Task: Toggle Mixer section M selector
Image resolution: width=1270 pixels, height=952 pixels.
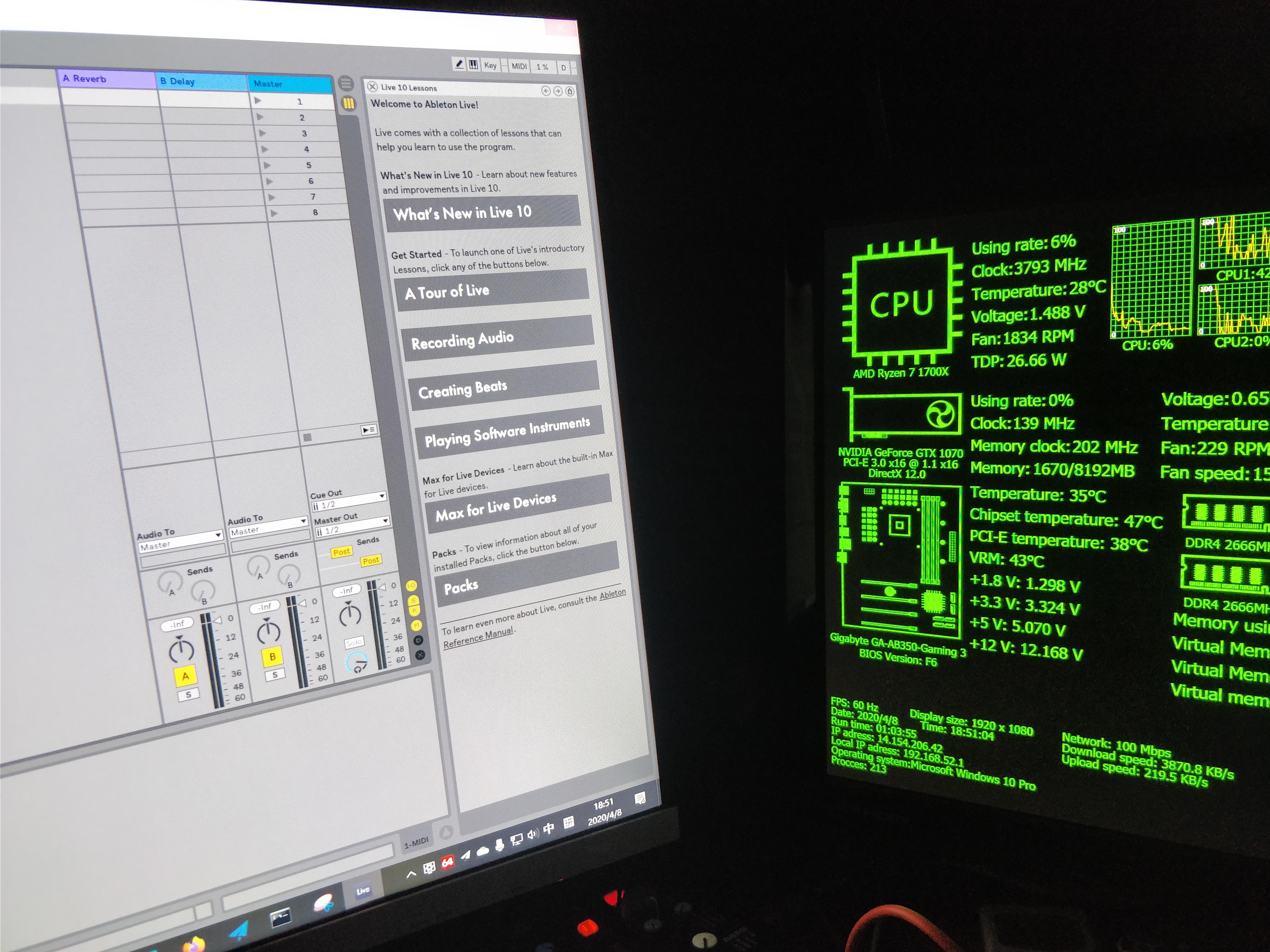Action: [416, 625]
